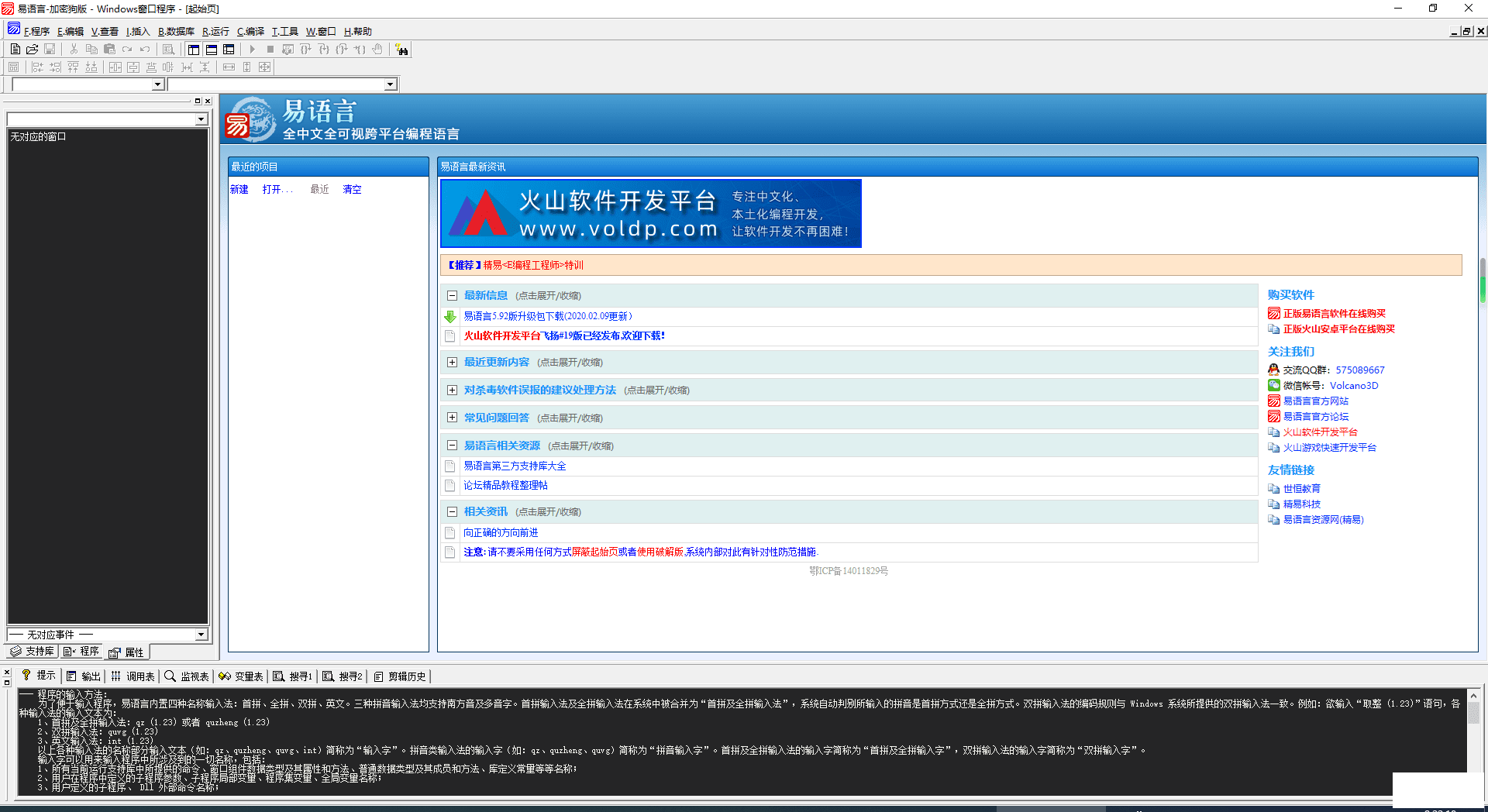
Task: Click the Paste clipboard toolbar icon
Action: point(109,49)
